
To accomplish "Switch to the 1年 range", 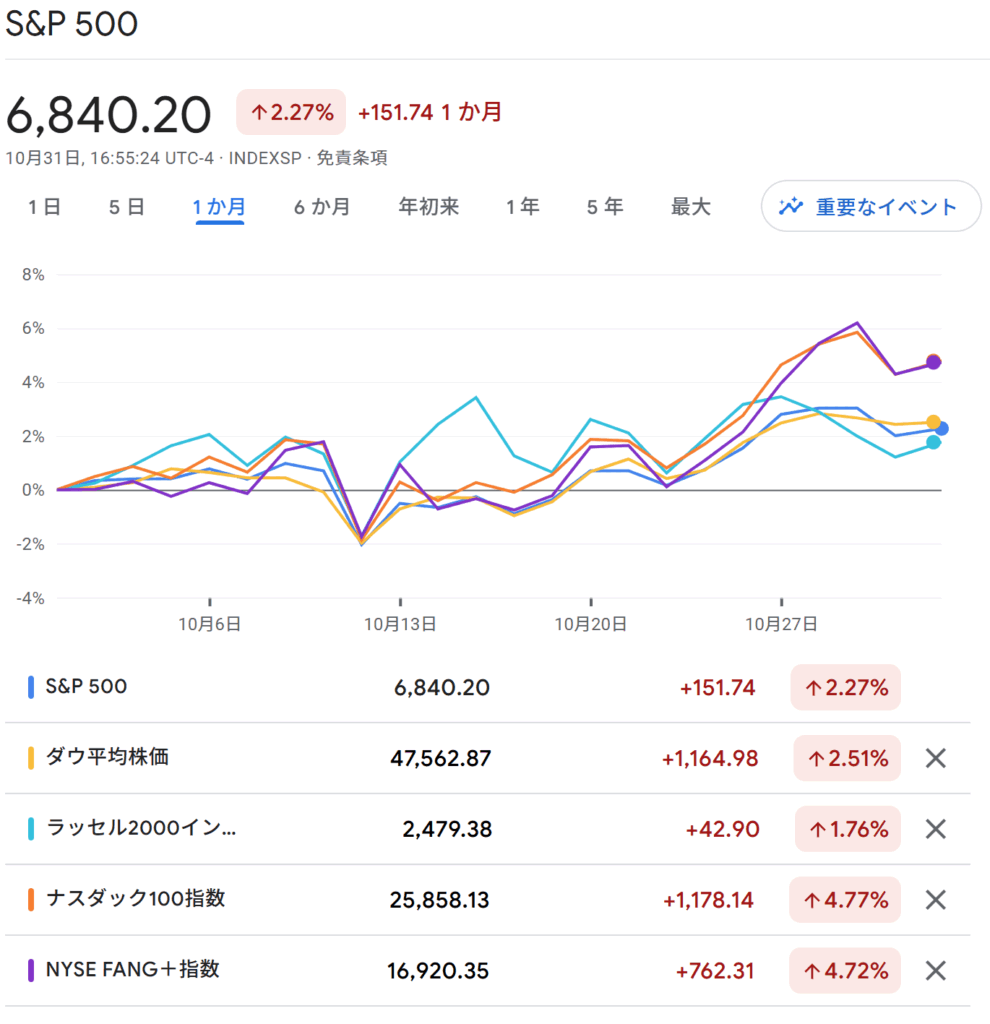I will pyautogui.click(x=522, y=207).
